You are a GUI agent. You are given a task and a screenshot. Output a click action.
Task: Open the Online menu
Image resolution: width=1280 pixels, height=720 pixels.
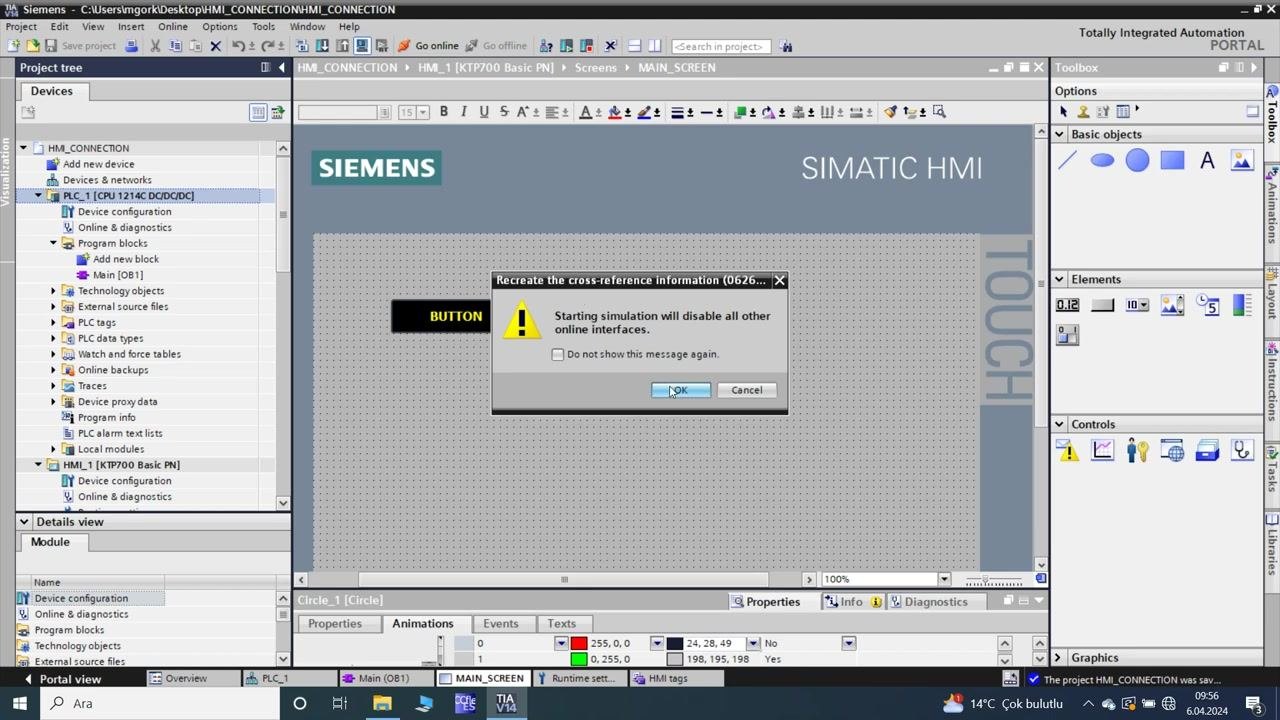tap(172, 27)
